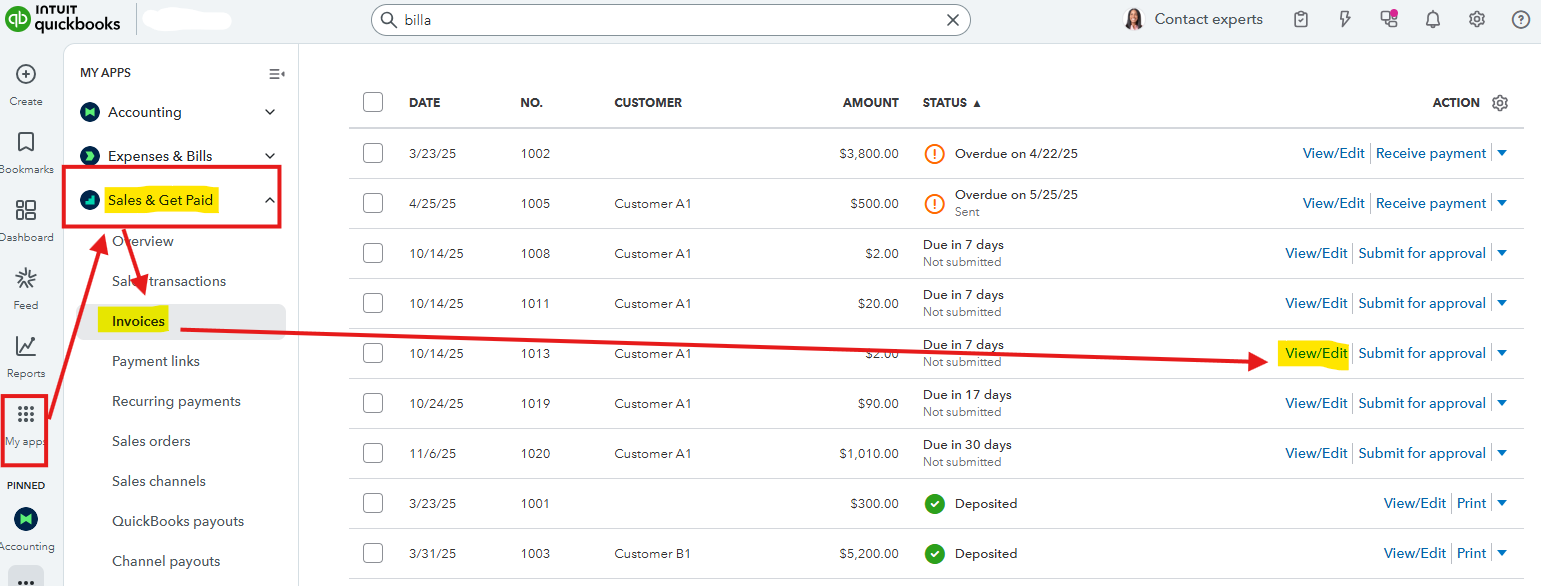Open notifications bell icon
The width and height of the screenshot is (1541, 586).
click(1432, 20)
